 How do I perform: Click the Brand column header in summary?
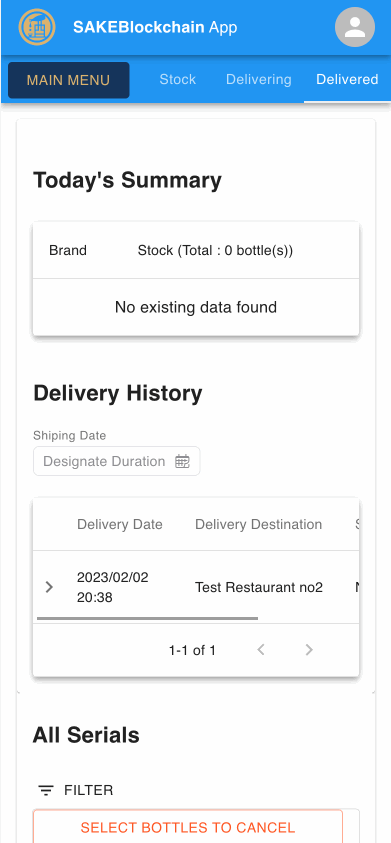[x=68, y=251]
